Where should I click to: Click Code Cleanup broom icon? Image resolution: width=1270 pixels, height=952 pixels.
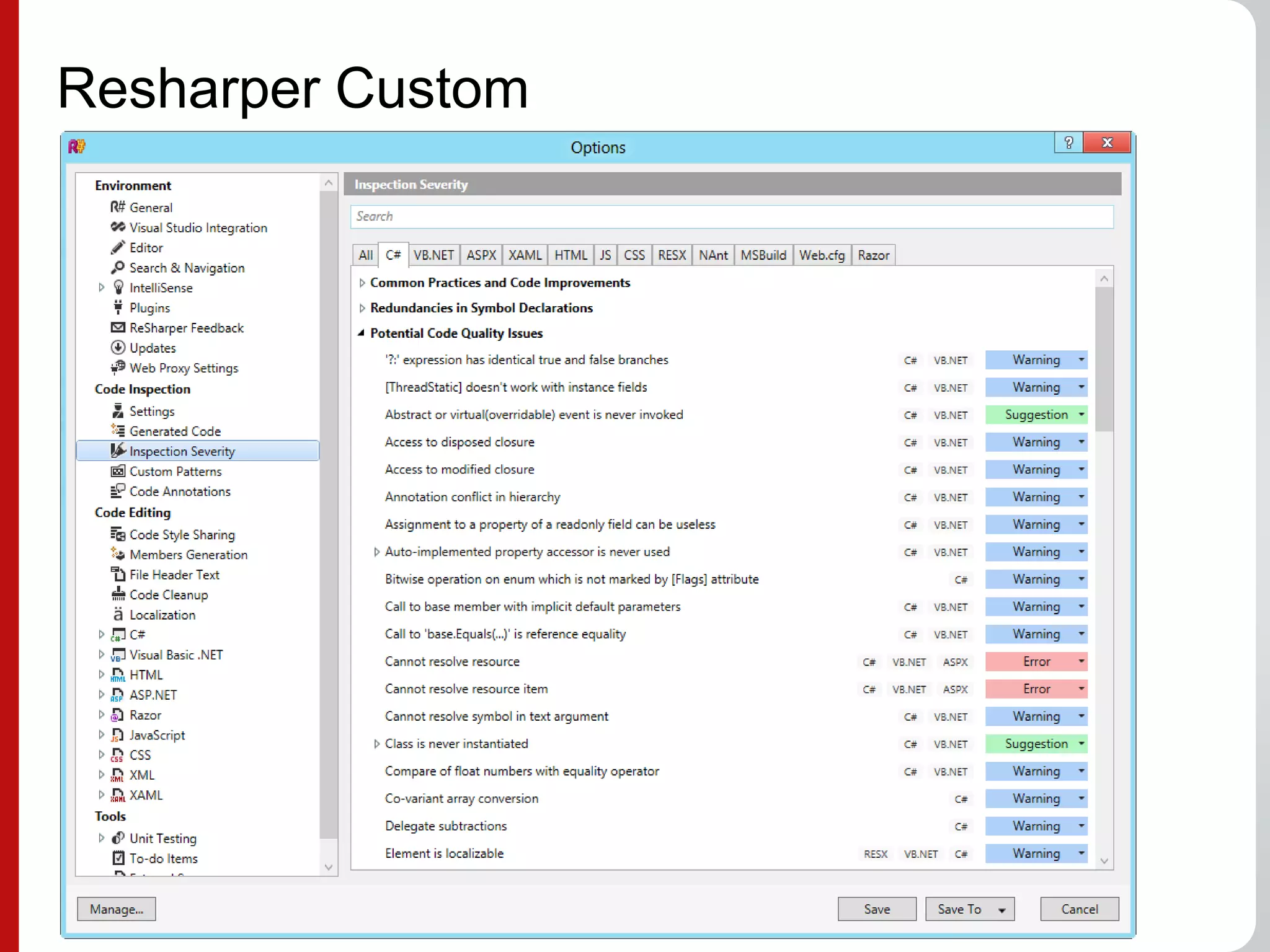pos(118,594)
